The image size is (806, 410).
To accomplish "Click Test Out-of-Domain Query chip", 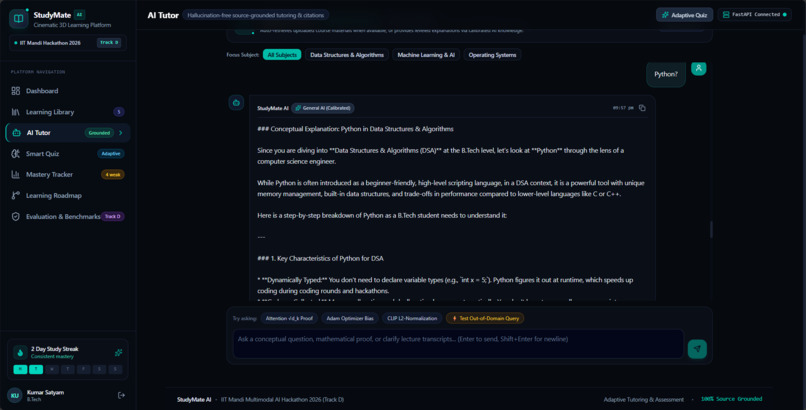I will coord(485,319).
